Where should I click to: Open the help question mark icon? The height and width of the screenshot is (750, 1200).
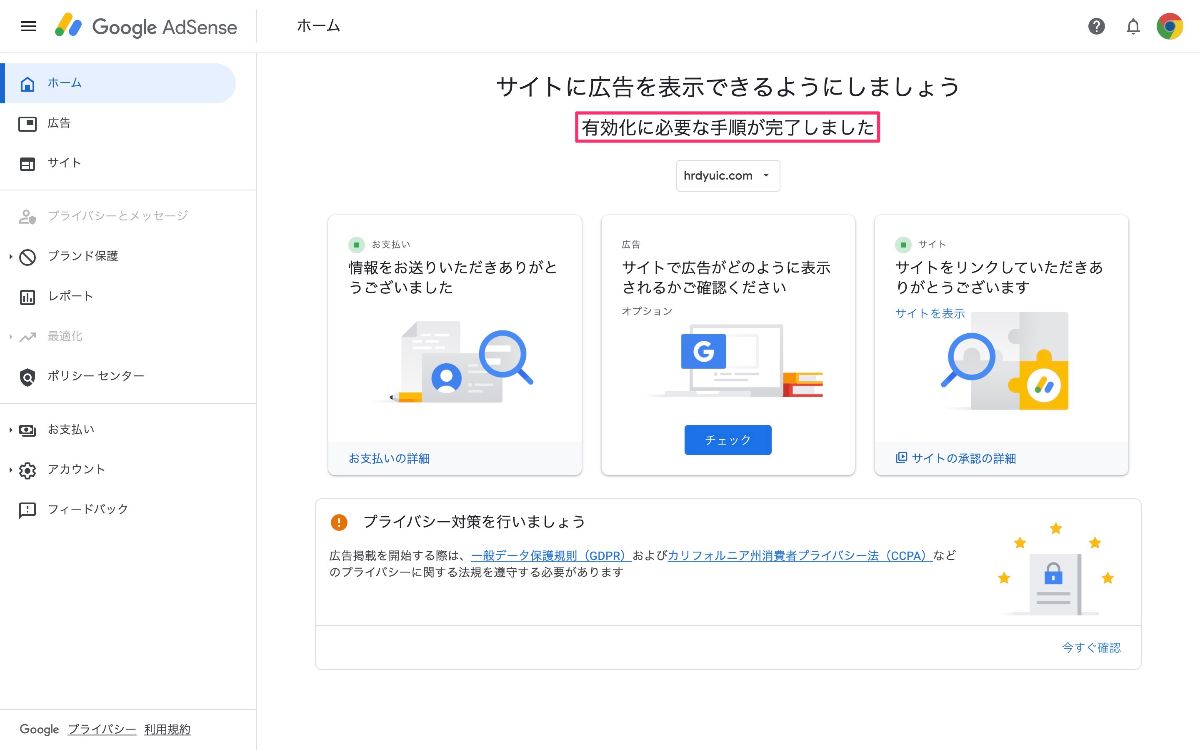(x=1097, y=27)
